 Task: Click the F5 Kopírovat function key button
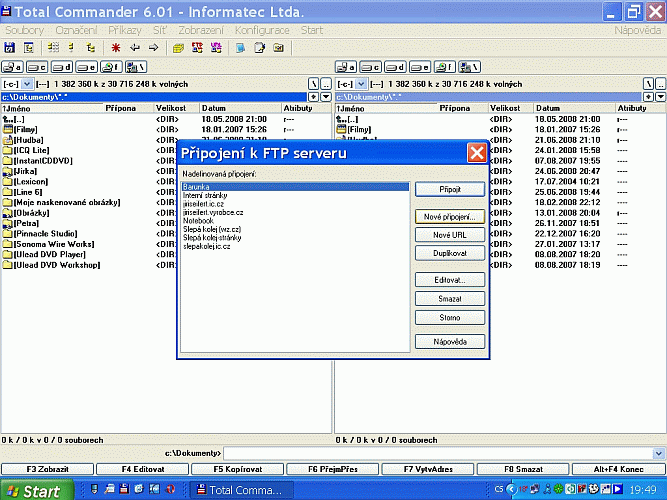tap(237, 468)
